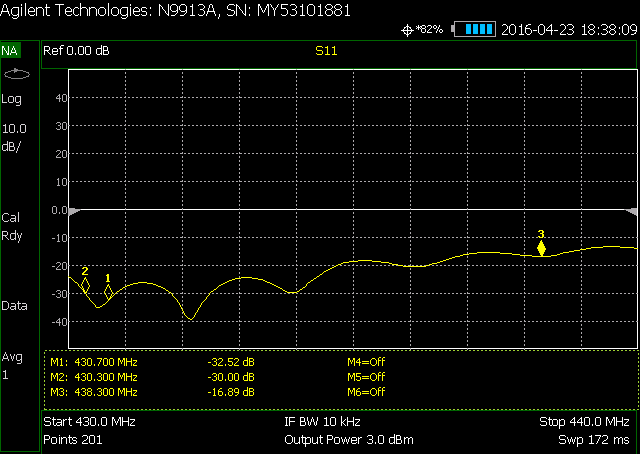Open the 10.0 dB/ scale setting
This screenshot has height=454, width=640.
coord(15,137)
